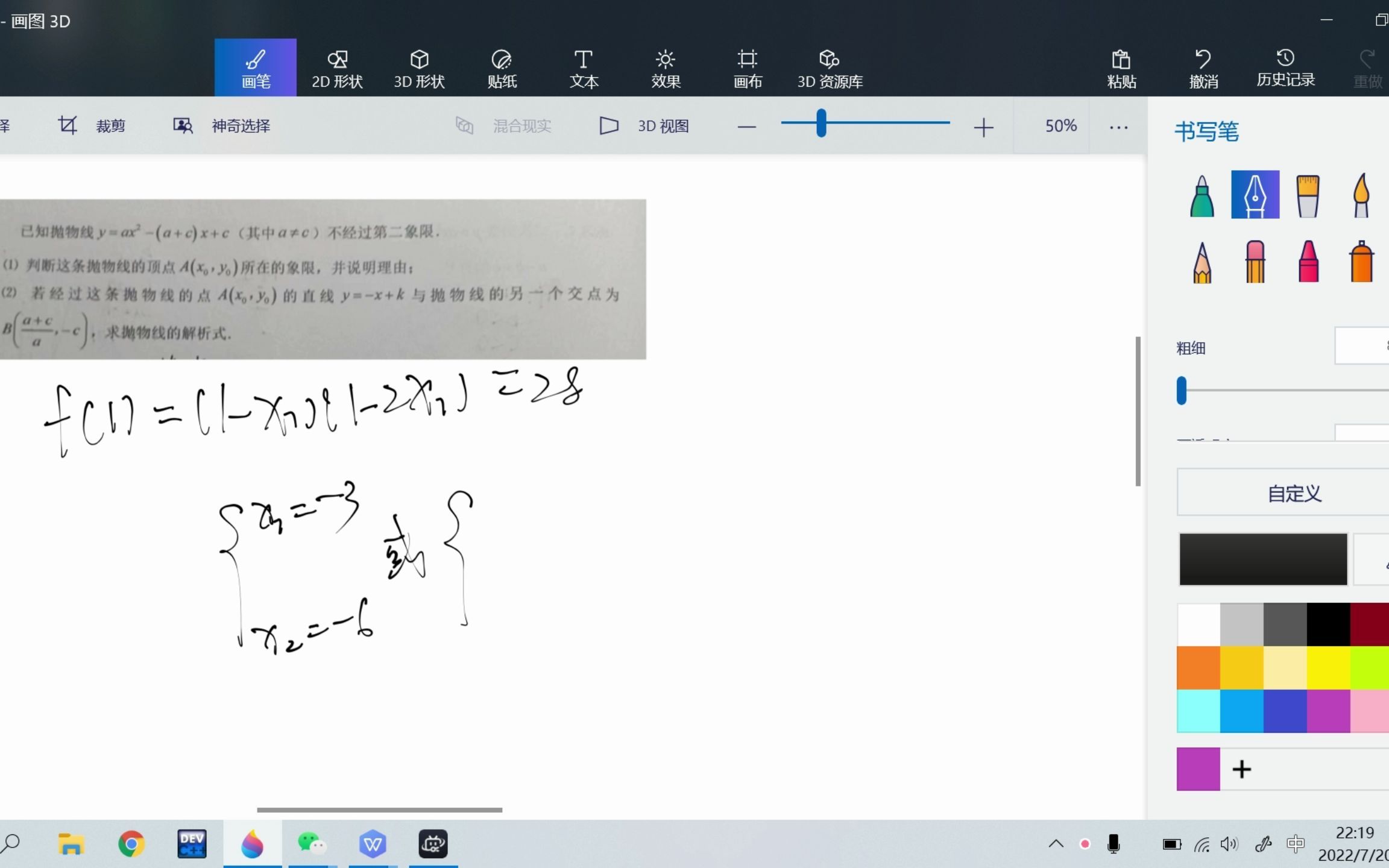Image resolution: width=1389 pixels, height=868 pixels.
Task: Switch to the 3D 形状 tab
Action: 418,68
